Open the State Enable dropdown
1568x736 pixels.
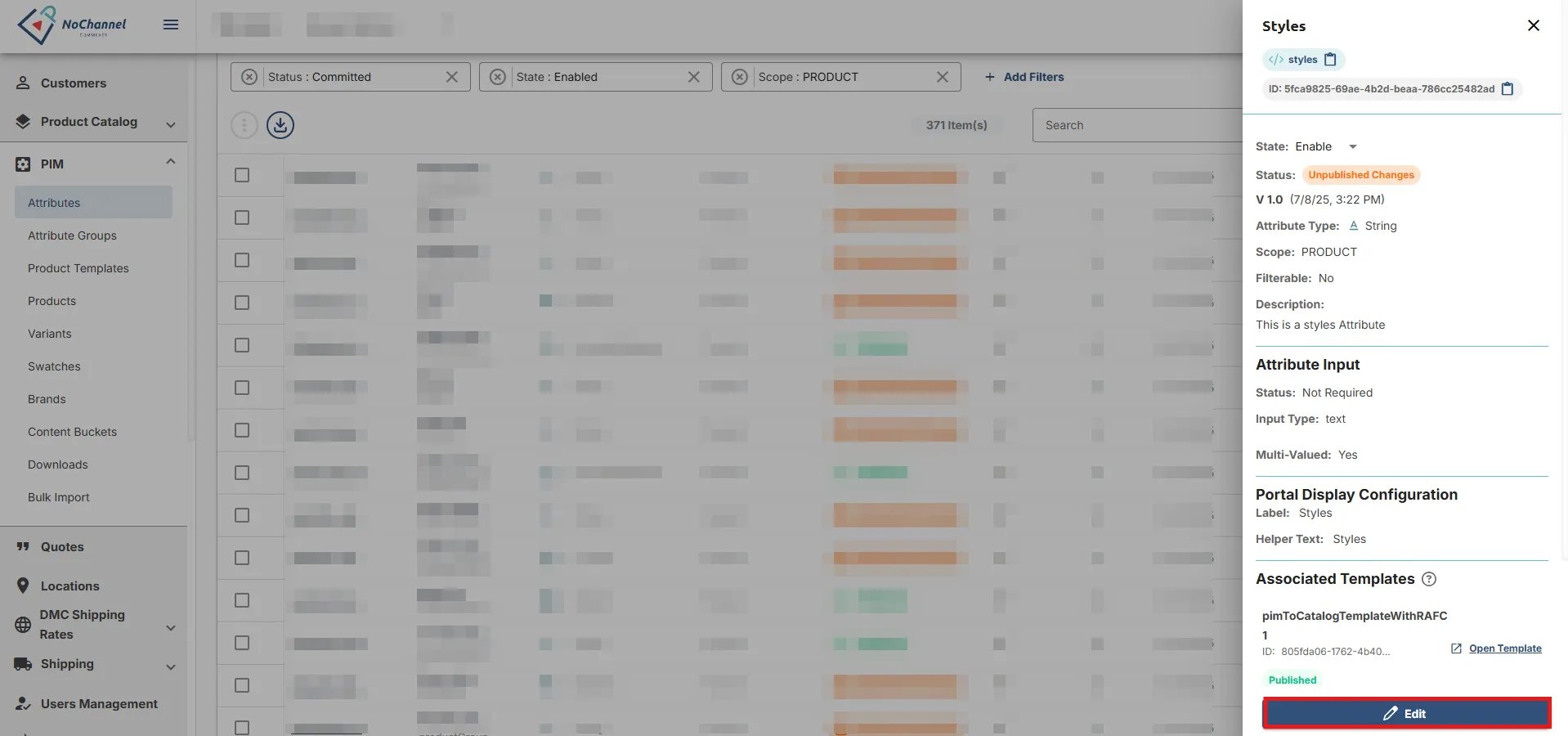[1352, 146]
